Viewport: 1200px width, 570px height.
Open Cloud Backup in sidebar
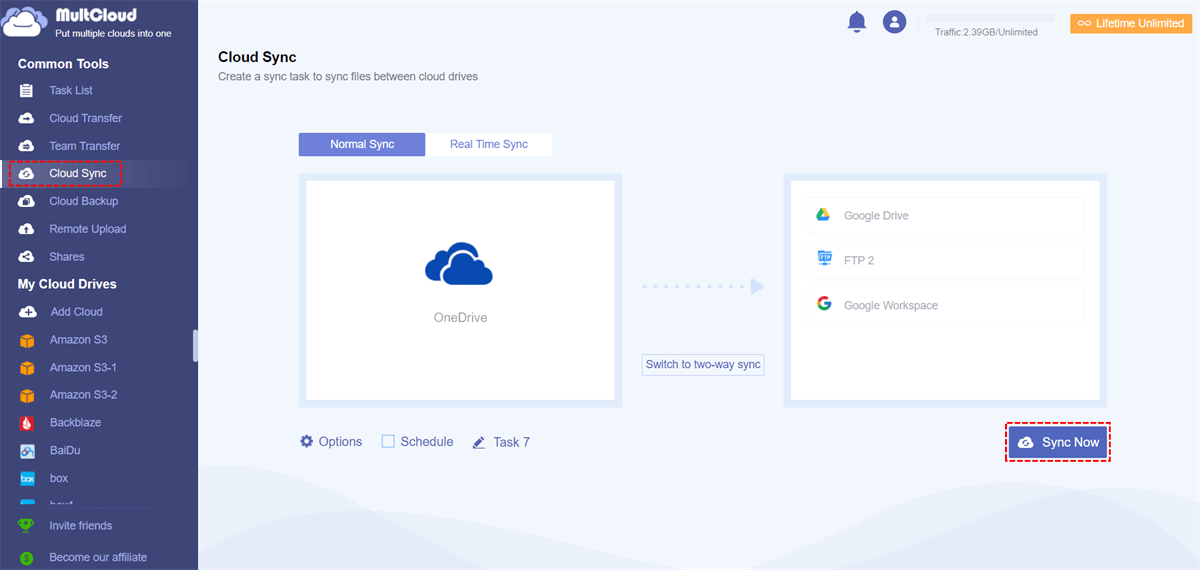84,201
